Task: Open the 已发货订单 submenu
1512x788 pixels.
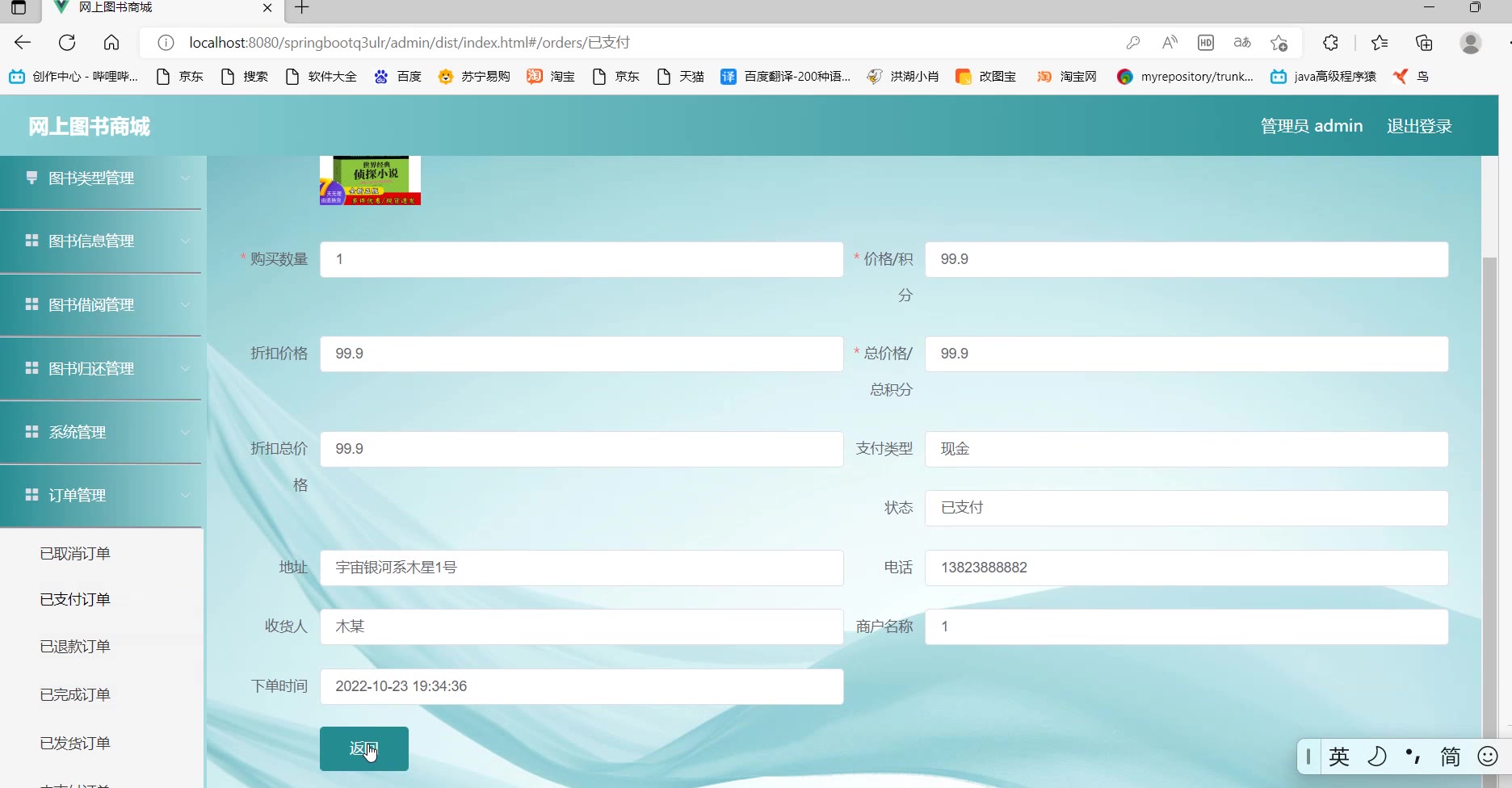Action: (75, 744)
